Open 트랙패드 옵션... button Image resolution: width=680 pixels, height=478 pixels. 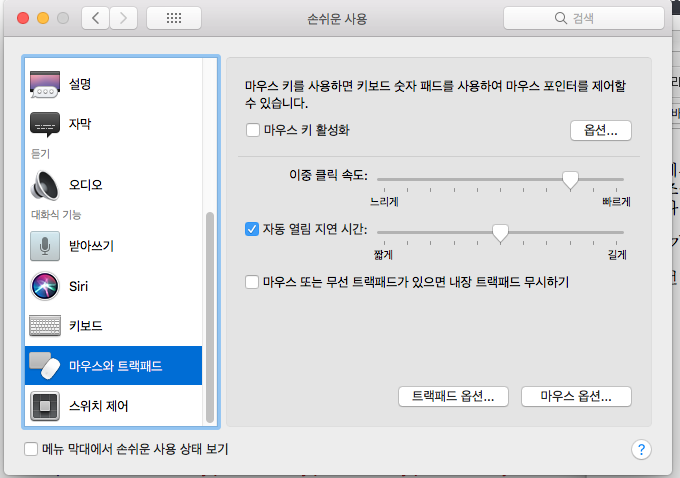453,396
